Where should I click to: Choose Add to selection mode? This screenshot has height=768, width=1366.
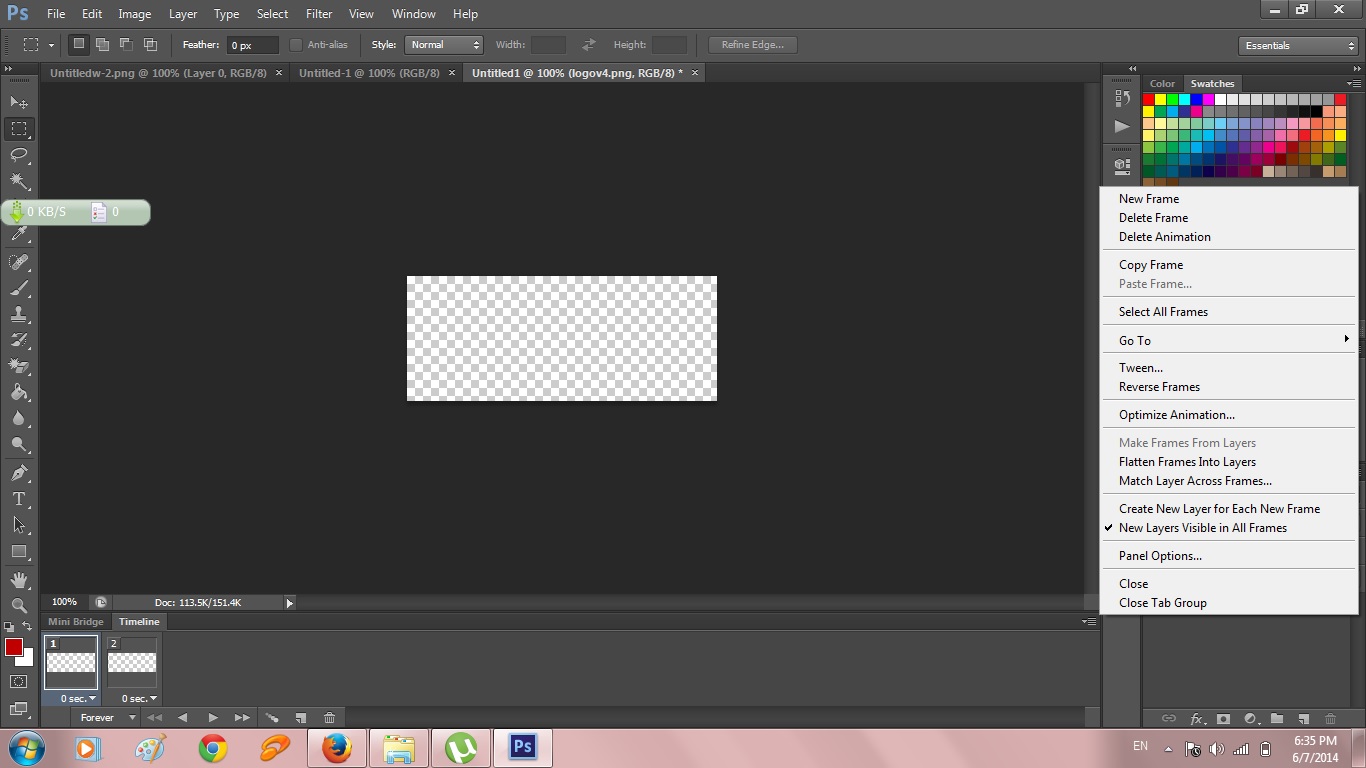point(103,44)
